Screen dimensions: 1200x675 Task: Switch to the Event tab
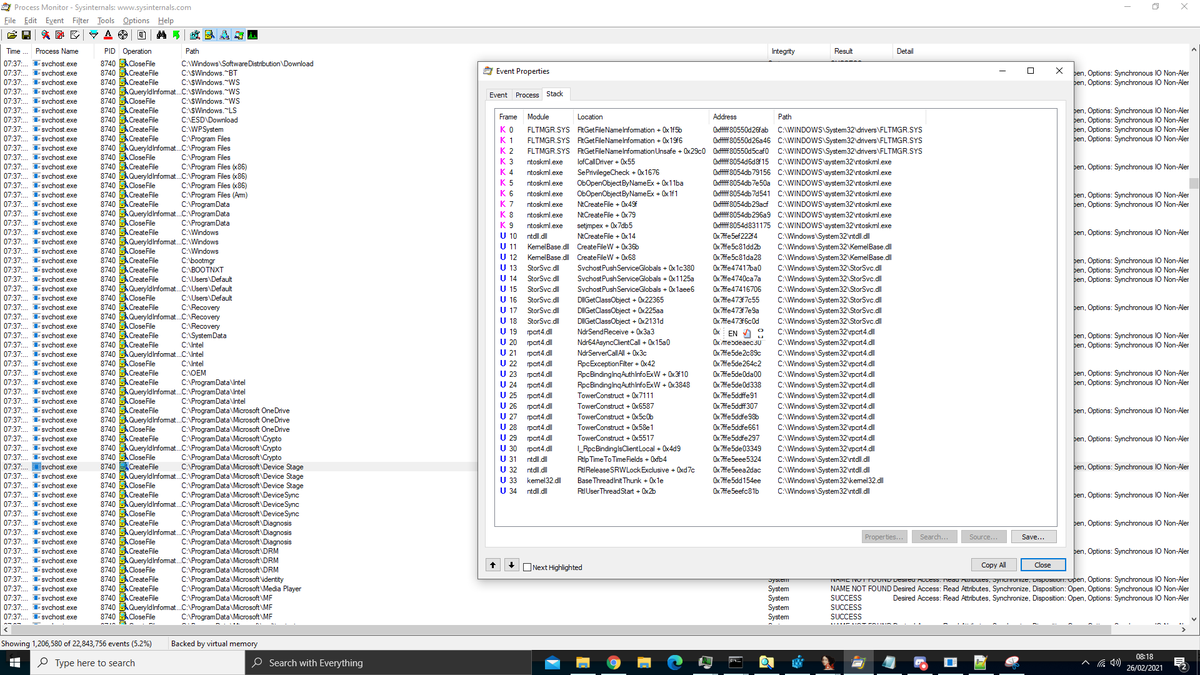tap(498, 95)
